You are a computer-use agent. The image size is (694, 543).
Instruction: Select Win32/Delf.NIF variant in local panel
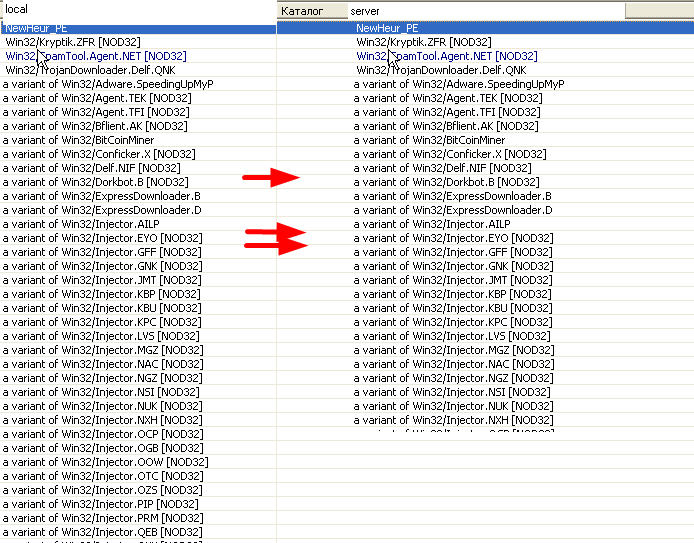[92, 168]
